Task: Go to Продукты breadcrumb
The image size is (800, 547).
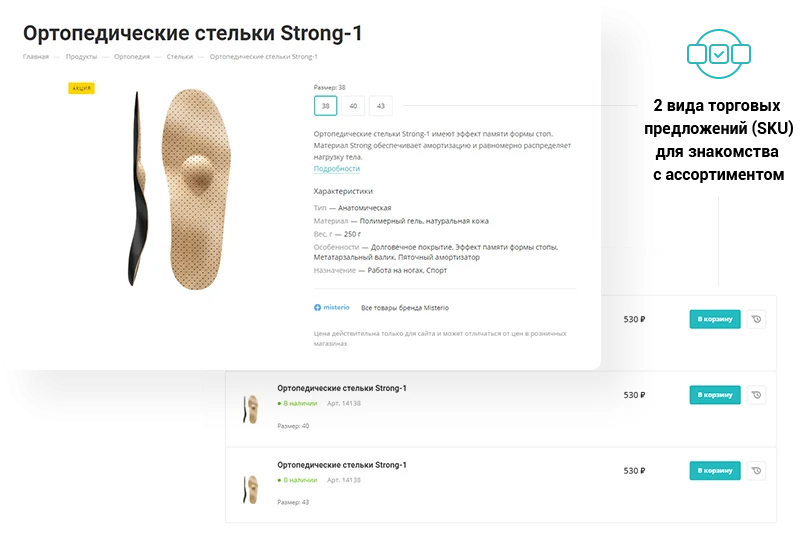Action: pos(81,57)
